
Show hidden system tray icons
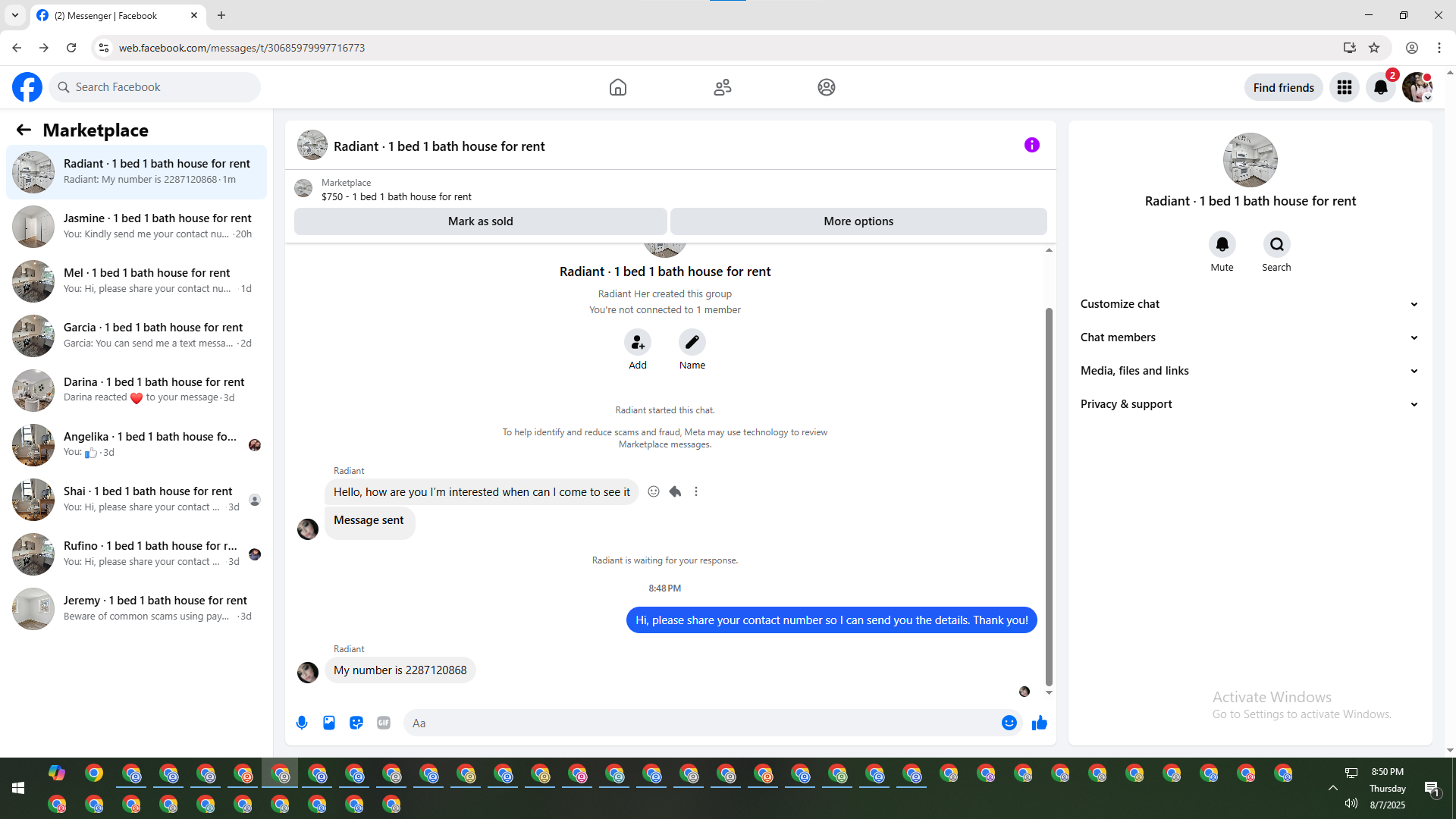pyautogui.click(x=1332, y=788)
